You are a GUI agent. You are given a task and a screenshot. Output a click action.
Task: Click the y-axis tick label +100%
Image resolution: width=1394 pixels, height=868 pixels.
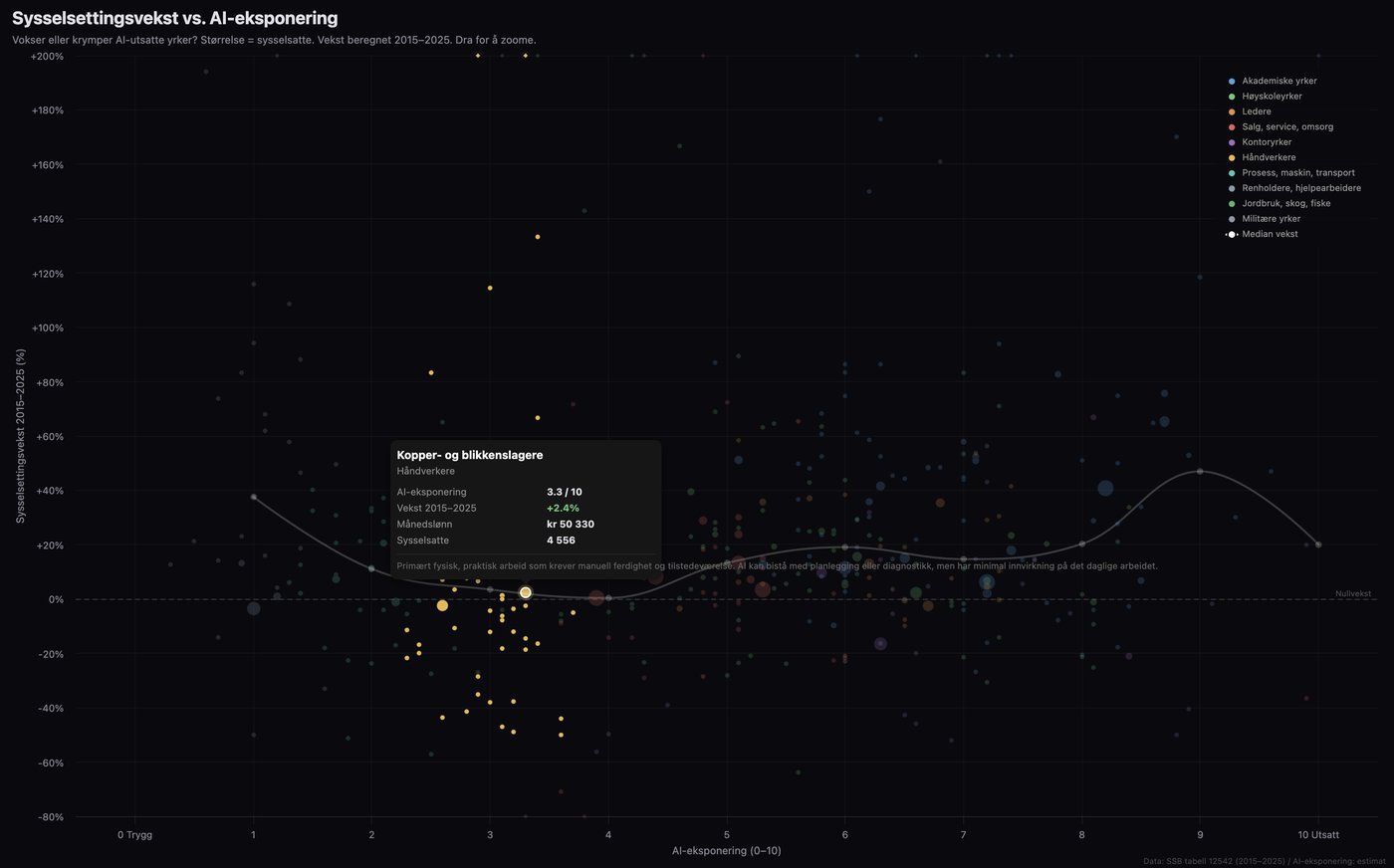click(x=47, y=328)
